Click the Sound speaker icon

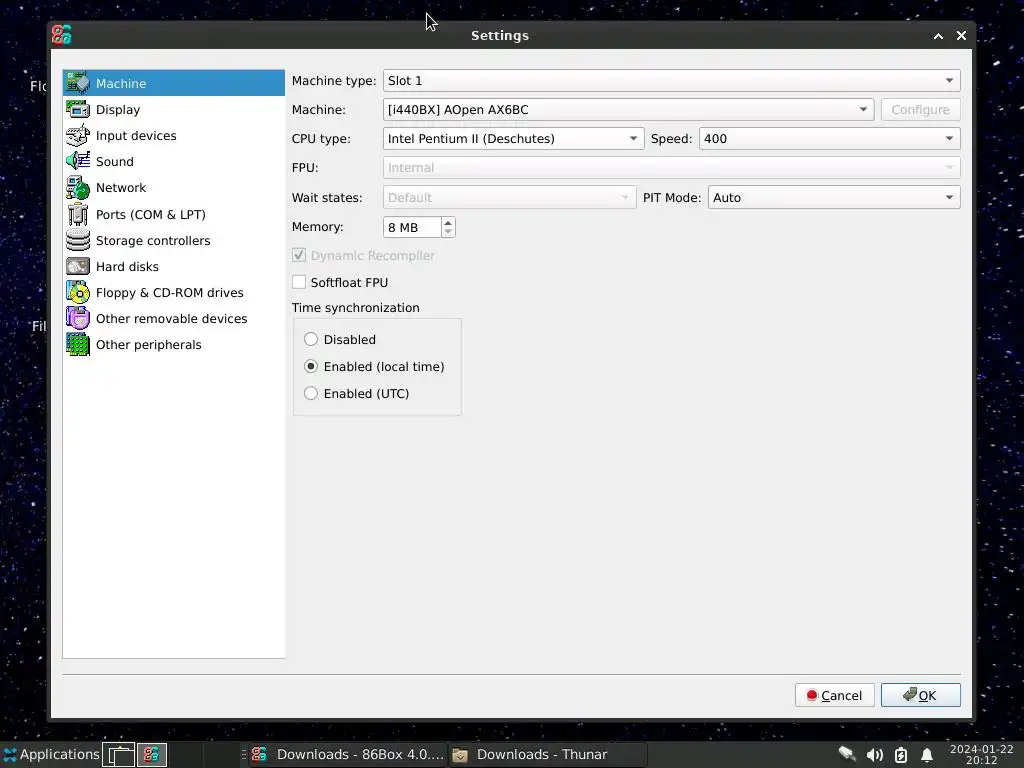[x=78, y=161]
